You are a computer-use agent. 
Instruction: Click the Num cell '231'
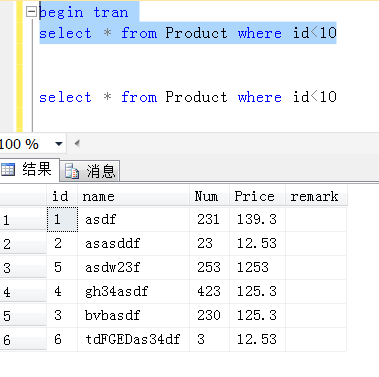point(209,219)
